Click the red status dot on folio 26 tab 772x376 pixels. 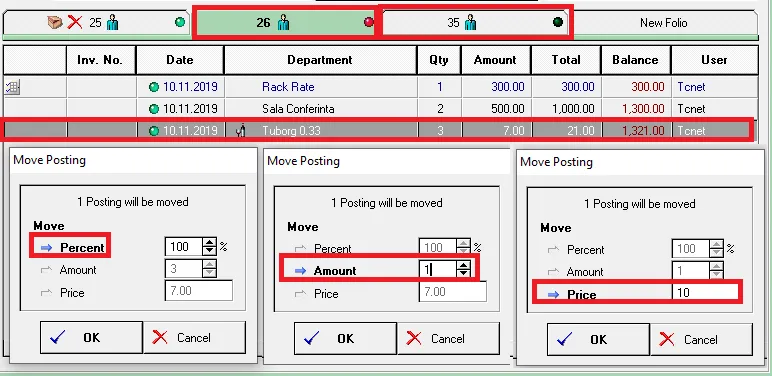pyautogui.click(x=368, y=22)
